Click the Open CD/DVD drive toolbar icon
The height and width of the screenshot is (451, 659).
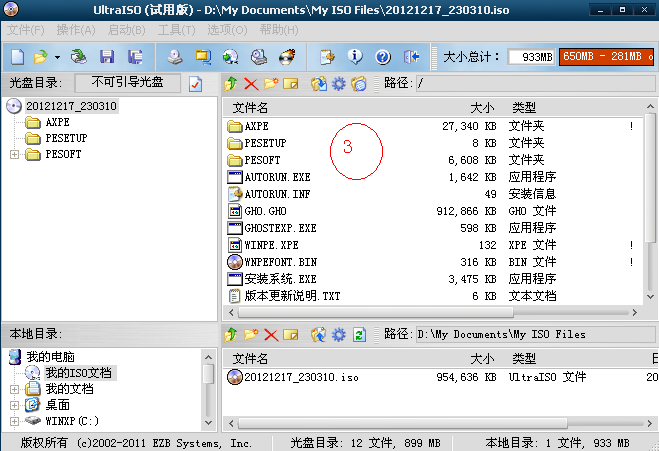79,57
